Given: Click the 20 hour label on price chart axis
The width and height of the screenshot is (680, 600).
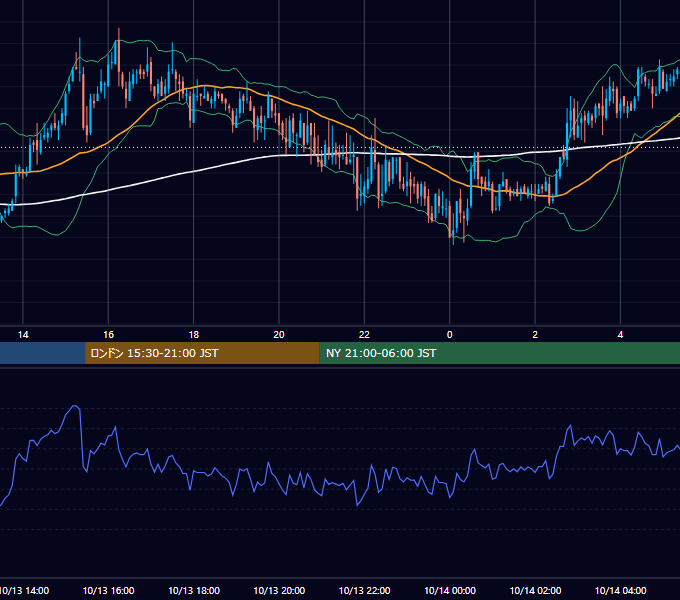Looking at the screenshot, I should [x=279, y=335].
